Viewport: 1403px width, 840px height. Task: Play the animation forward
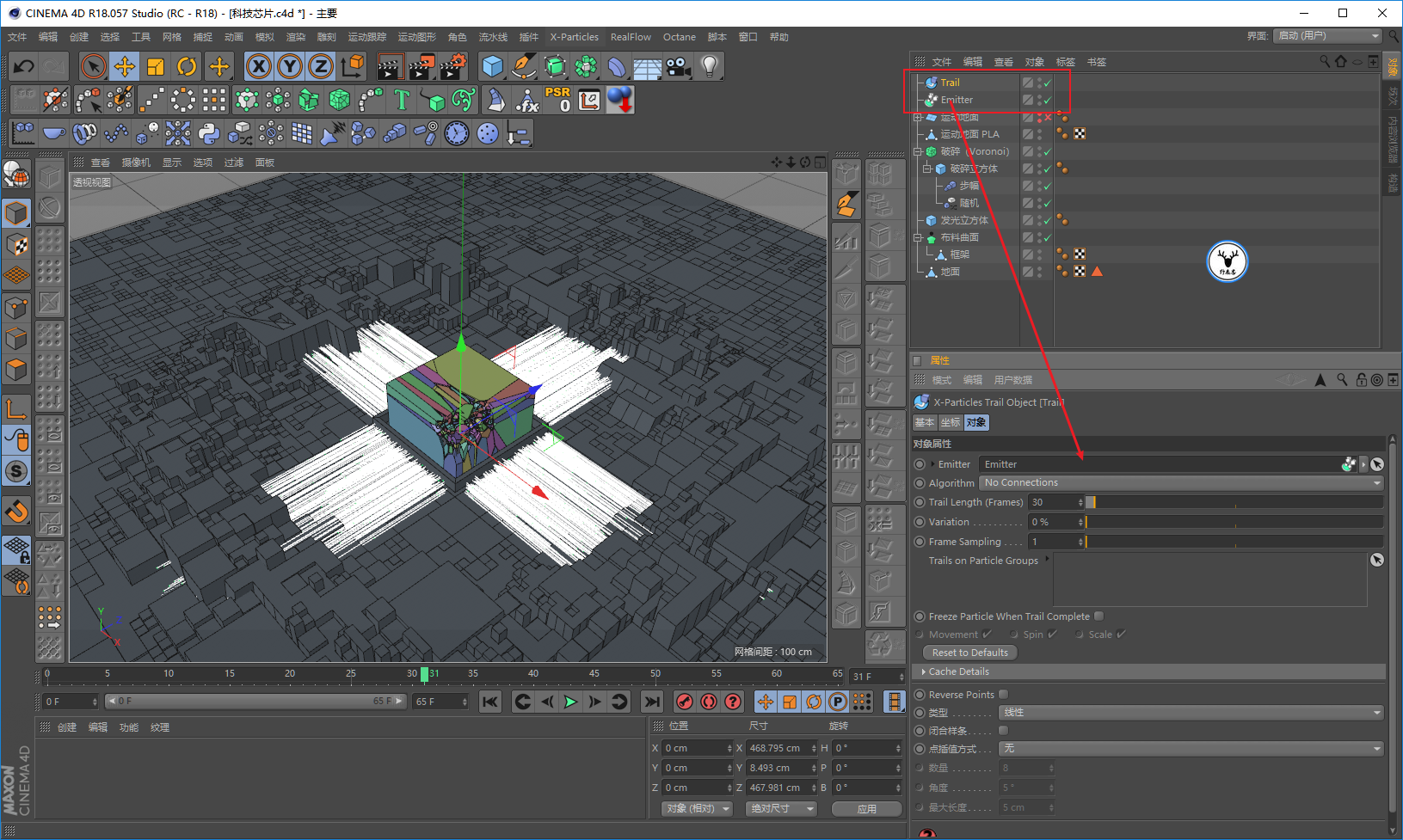tap(570, 702)
